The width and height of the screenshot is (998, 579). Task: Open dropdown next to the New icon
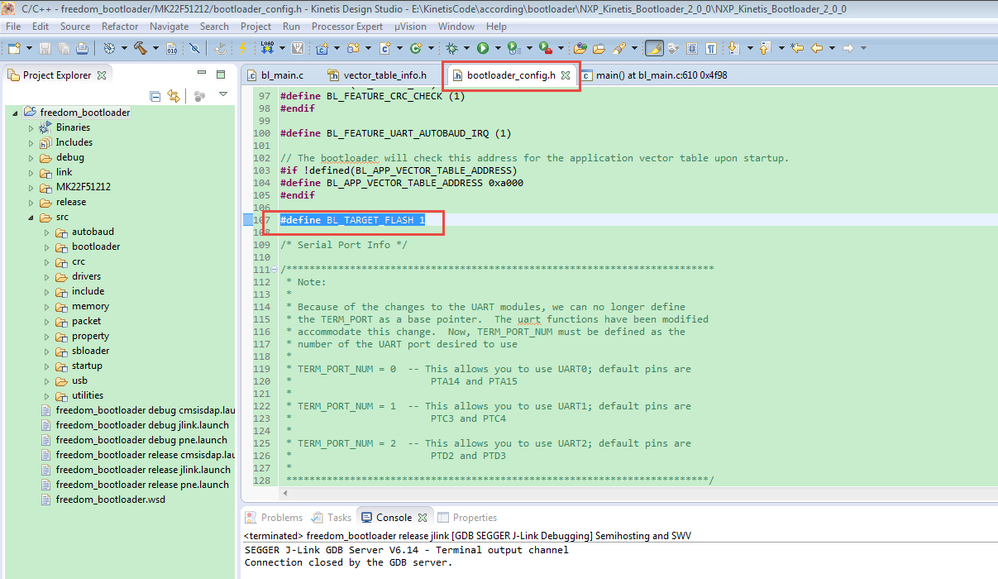[29, 48]
